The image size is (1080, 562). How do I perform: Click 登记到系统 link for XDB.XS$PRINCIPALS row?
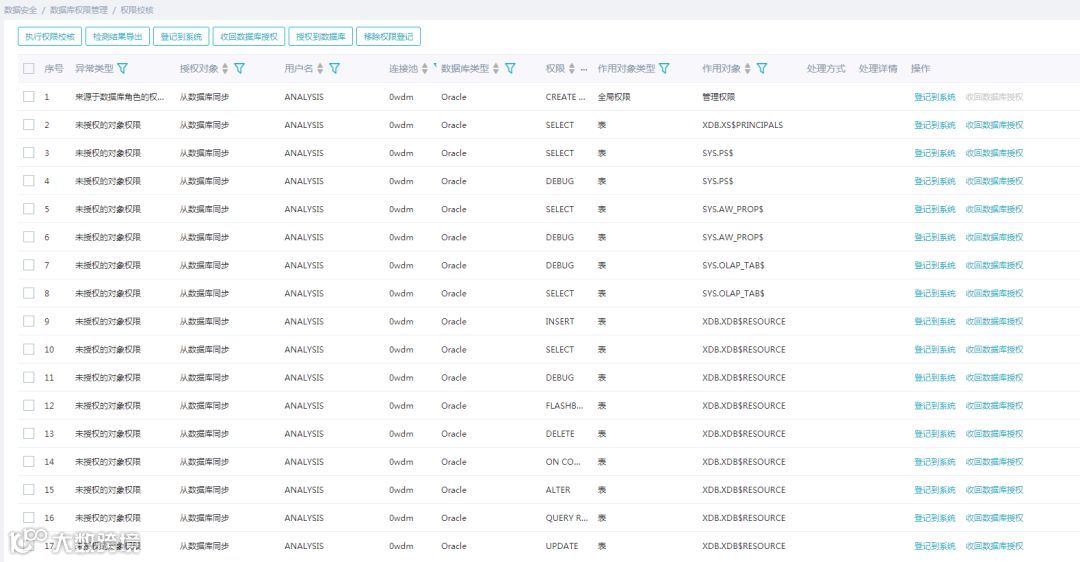[x=935, y=125]
